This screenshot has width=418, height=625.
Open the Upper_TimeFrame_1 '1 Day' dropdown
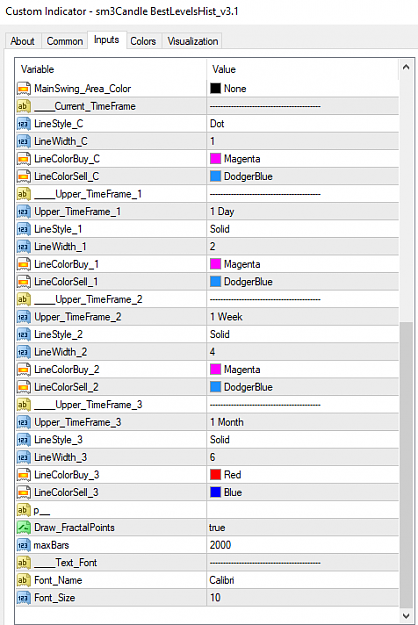click(x=302, y=211)
